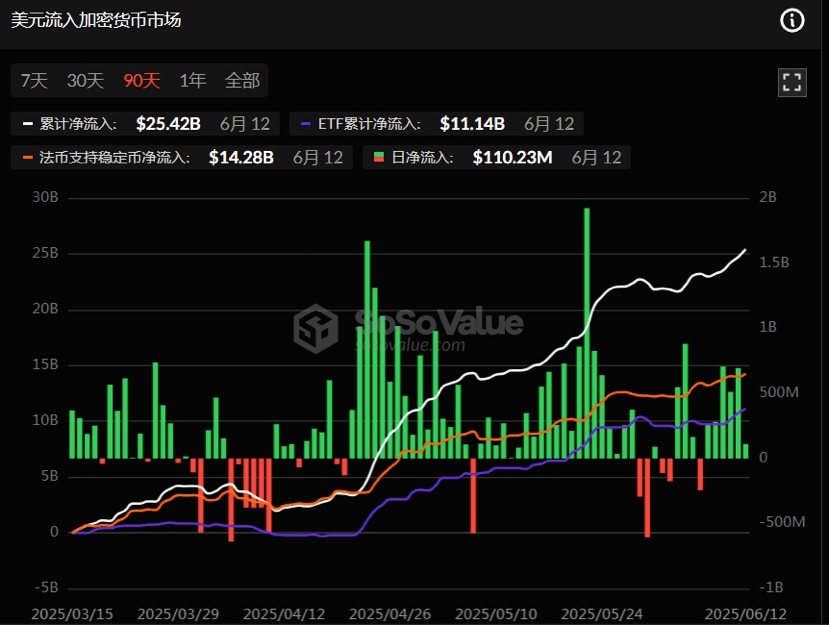The image size is (829, 625).
Task: Click the 20B left axis label
Action: (x=45, y=309)
